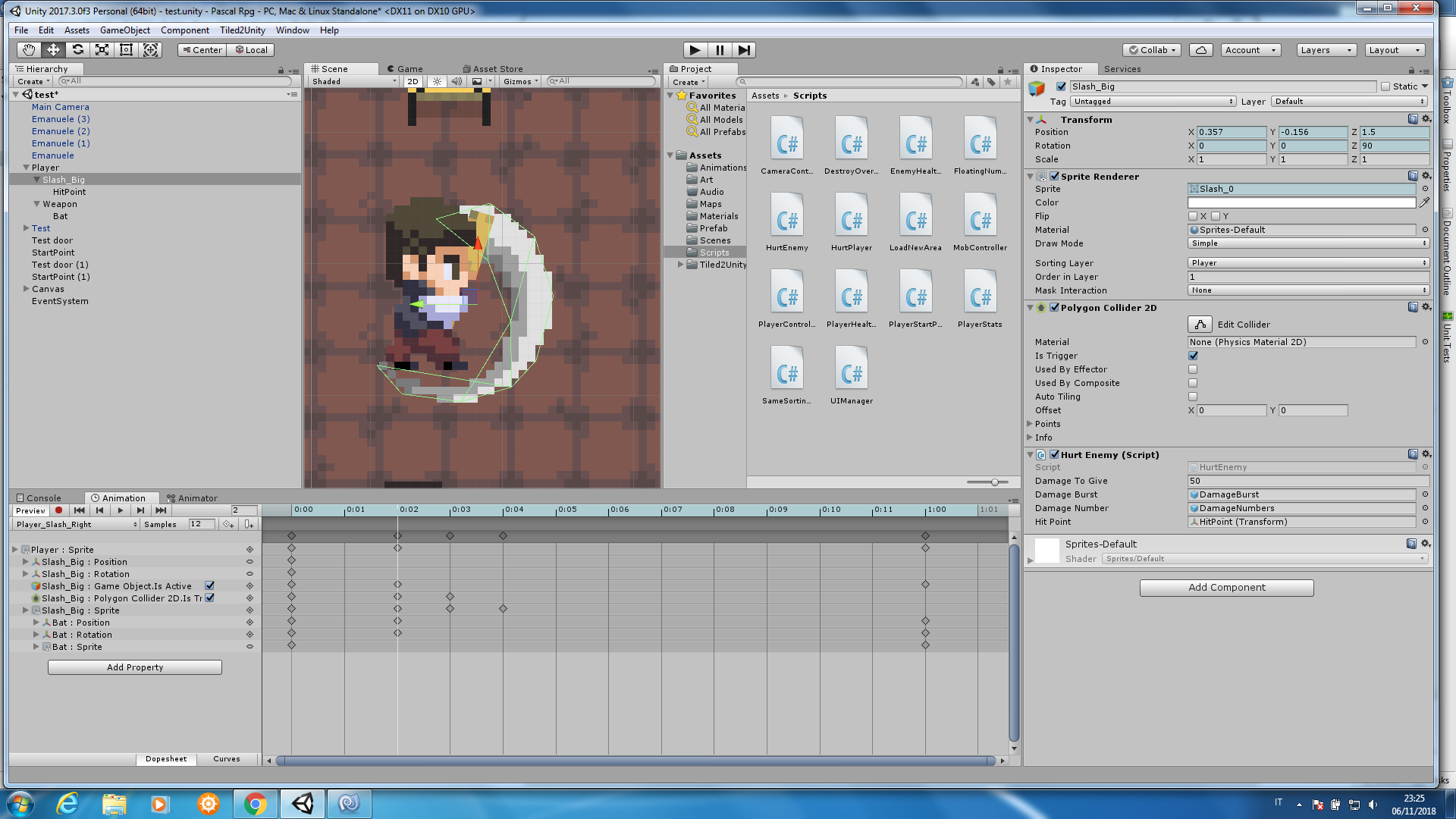The image size is (1456, 819).
Task: Open the GameObject menu
Action: (x=125, y=30)
